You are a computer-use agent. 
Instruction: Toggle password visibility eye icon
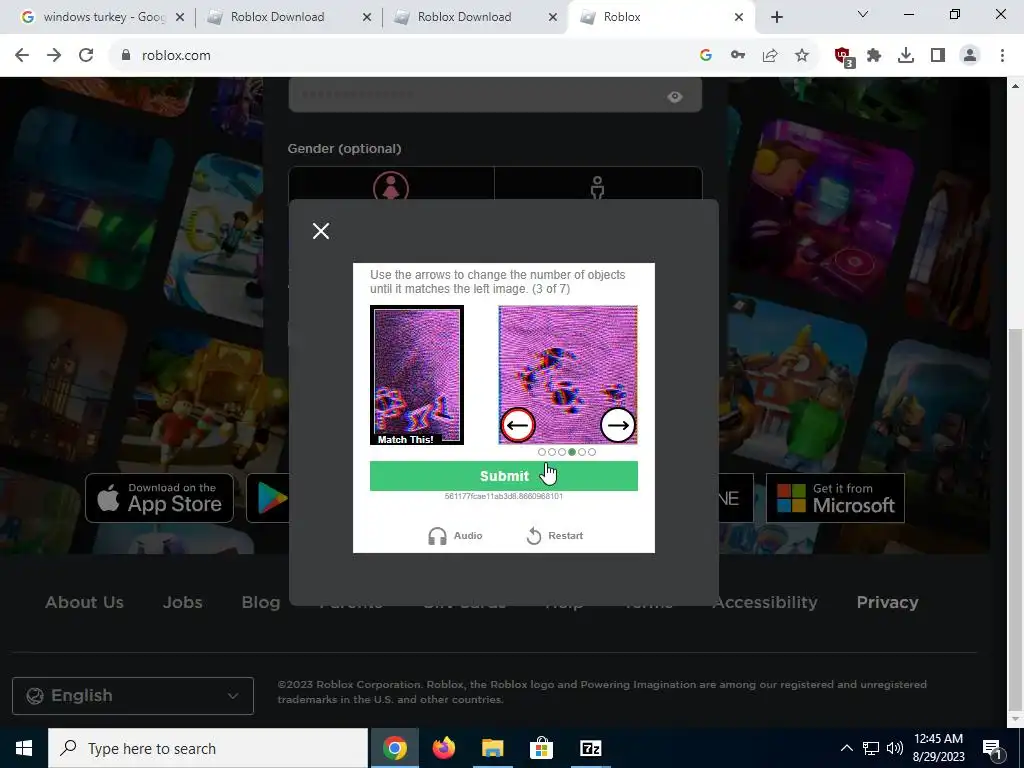point(675,97)
